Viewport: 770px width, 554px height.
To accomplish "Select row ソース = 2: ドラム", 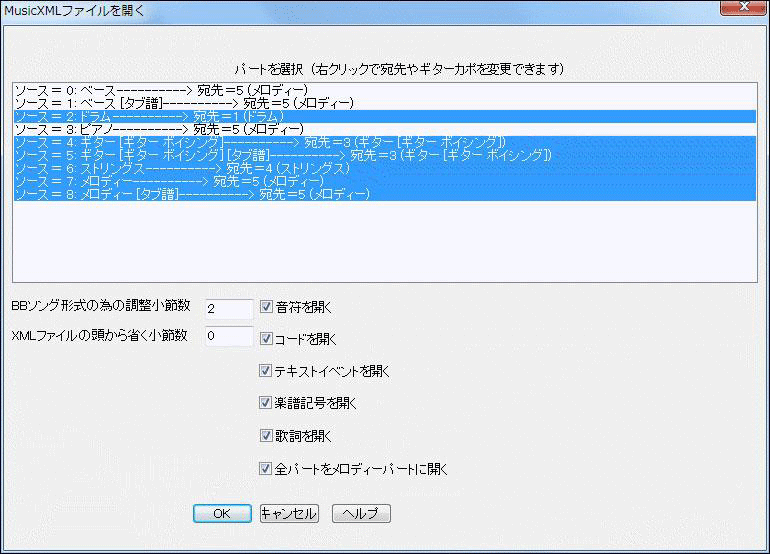I will click(385, 116).
